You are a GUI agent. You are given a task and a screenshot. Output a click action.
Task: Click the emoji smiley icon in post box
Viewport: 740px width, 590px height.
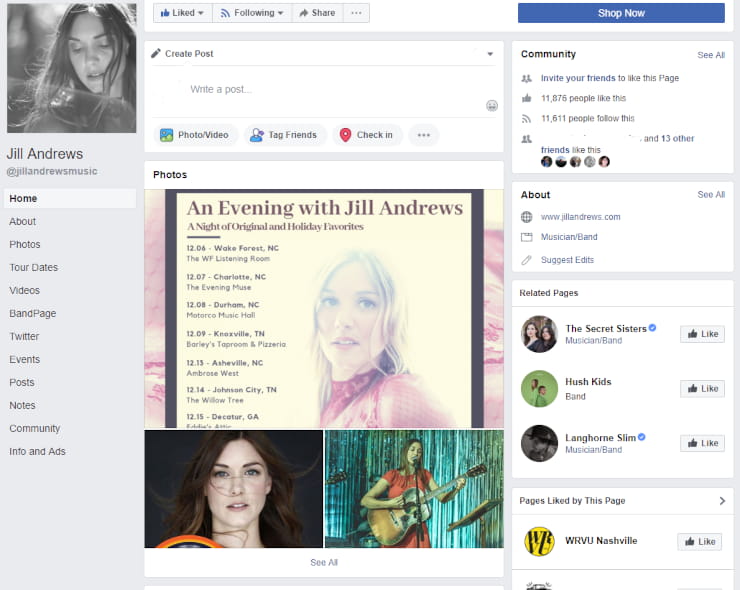[492, 105]
